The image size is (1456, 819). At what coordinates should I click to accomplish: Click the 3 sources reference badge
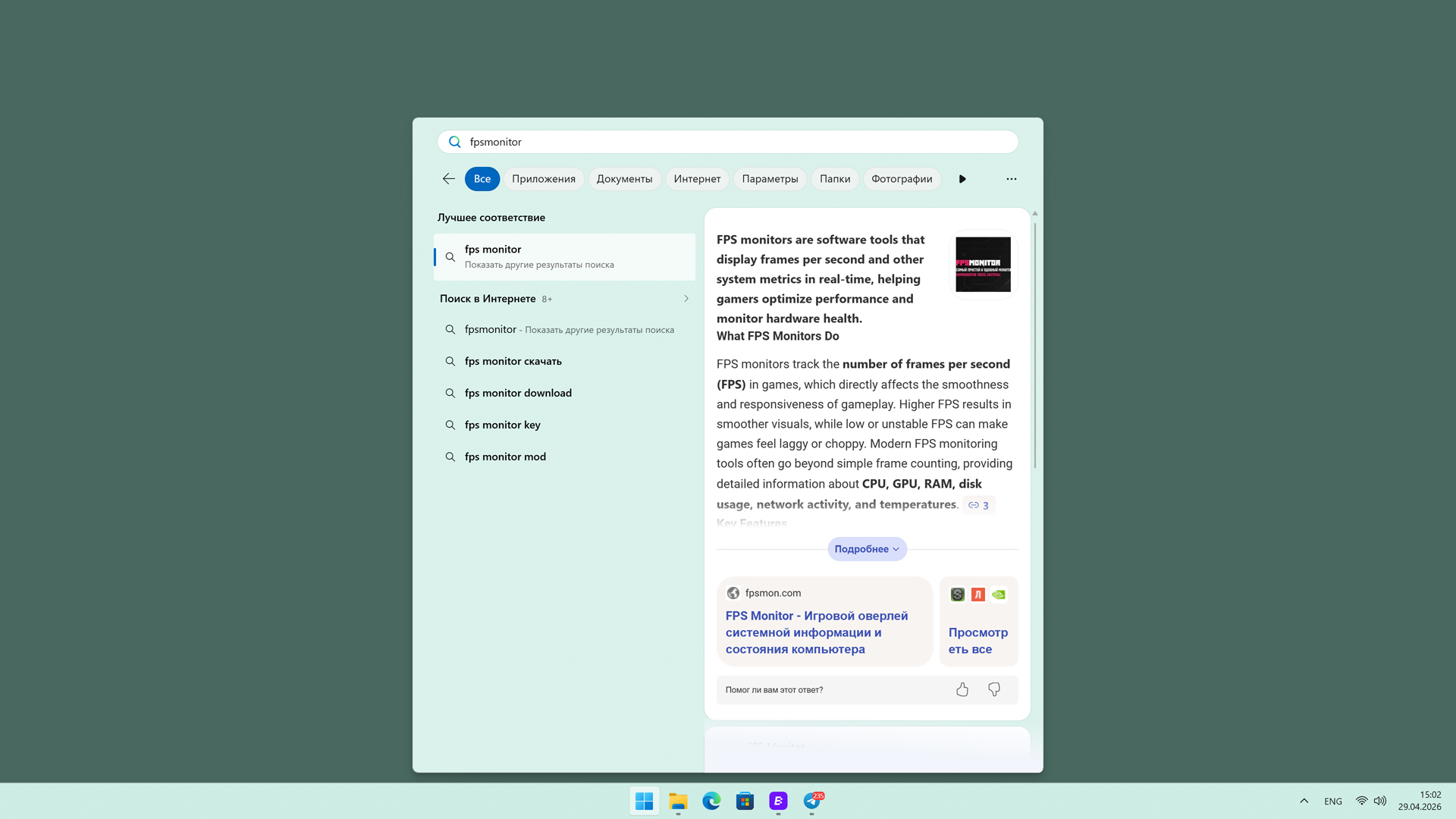(x=978, y=505)
